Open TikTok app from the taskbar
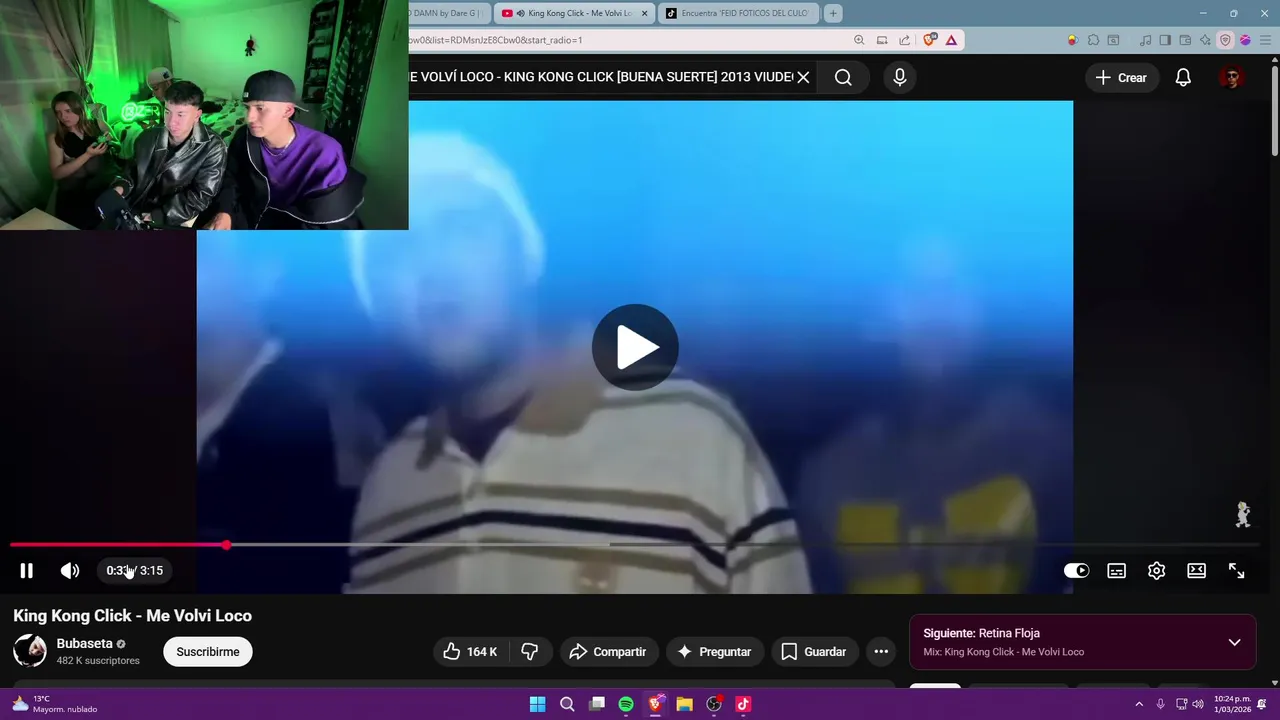This screenshot has height=720, width=1280. [x=743, y=704]
